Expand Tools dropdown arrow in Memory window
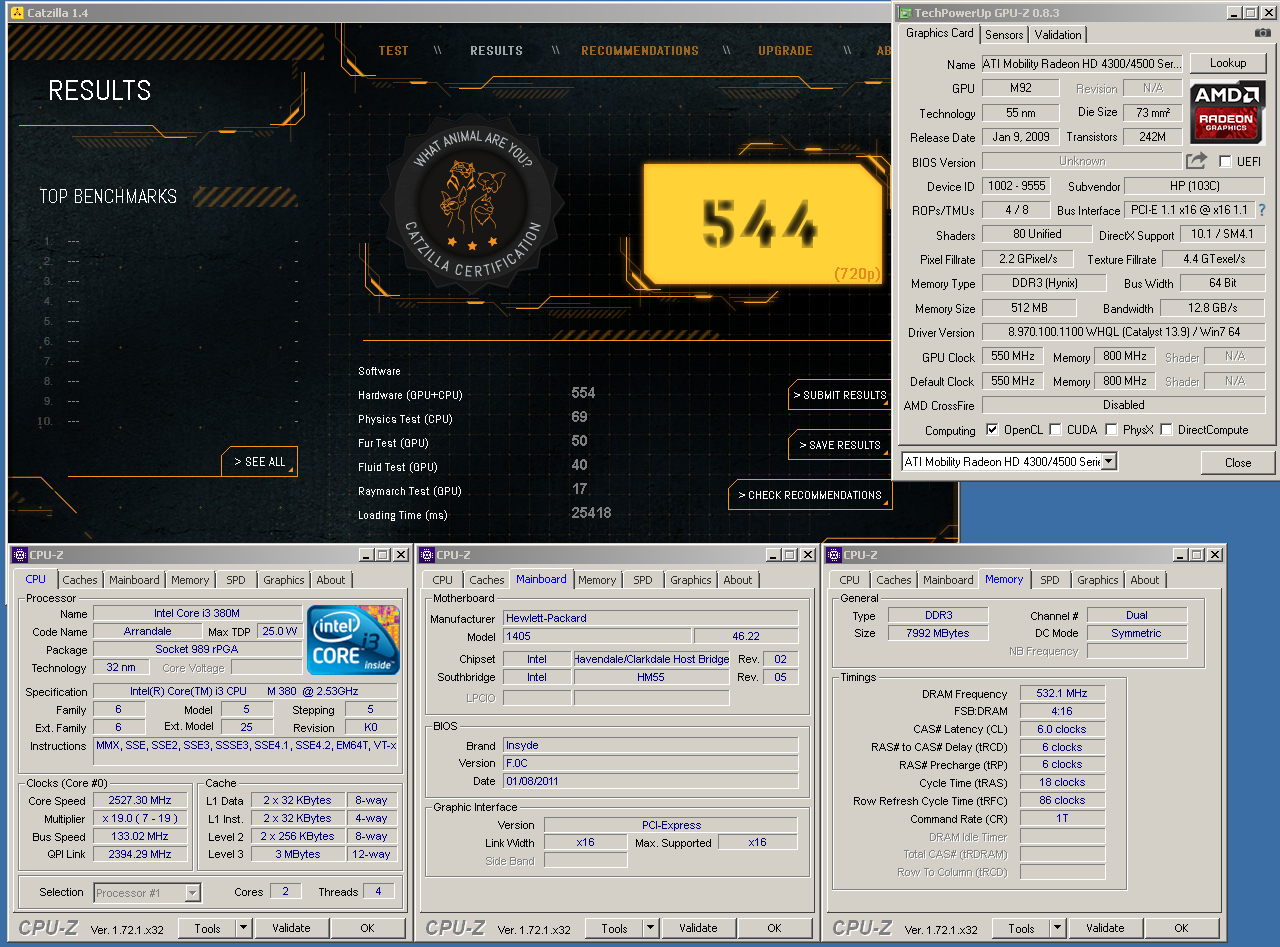 point(1057,928)
